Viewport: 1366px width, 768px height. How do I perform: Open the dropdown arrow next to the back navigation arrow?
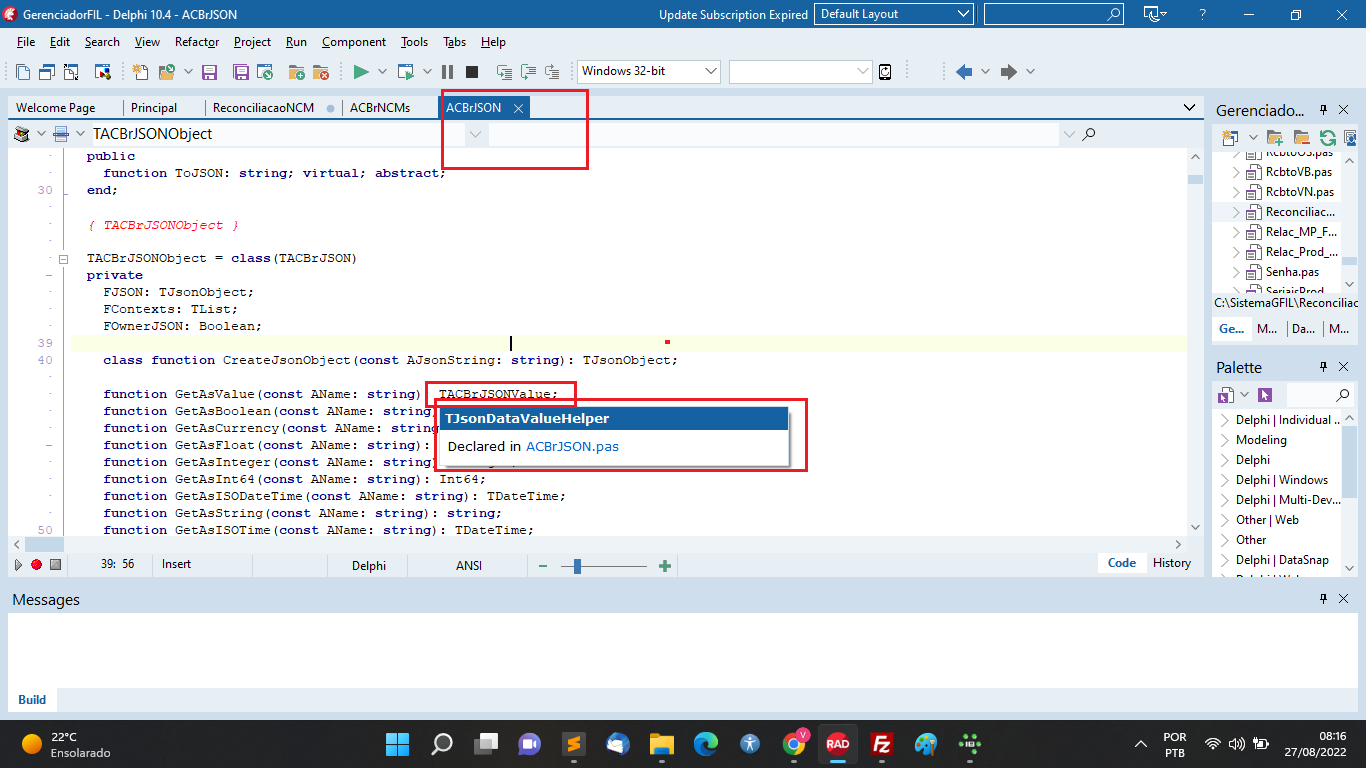pos(985,72)
